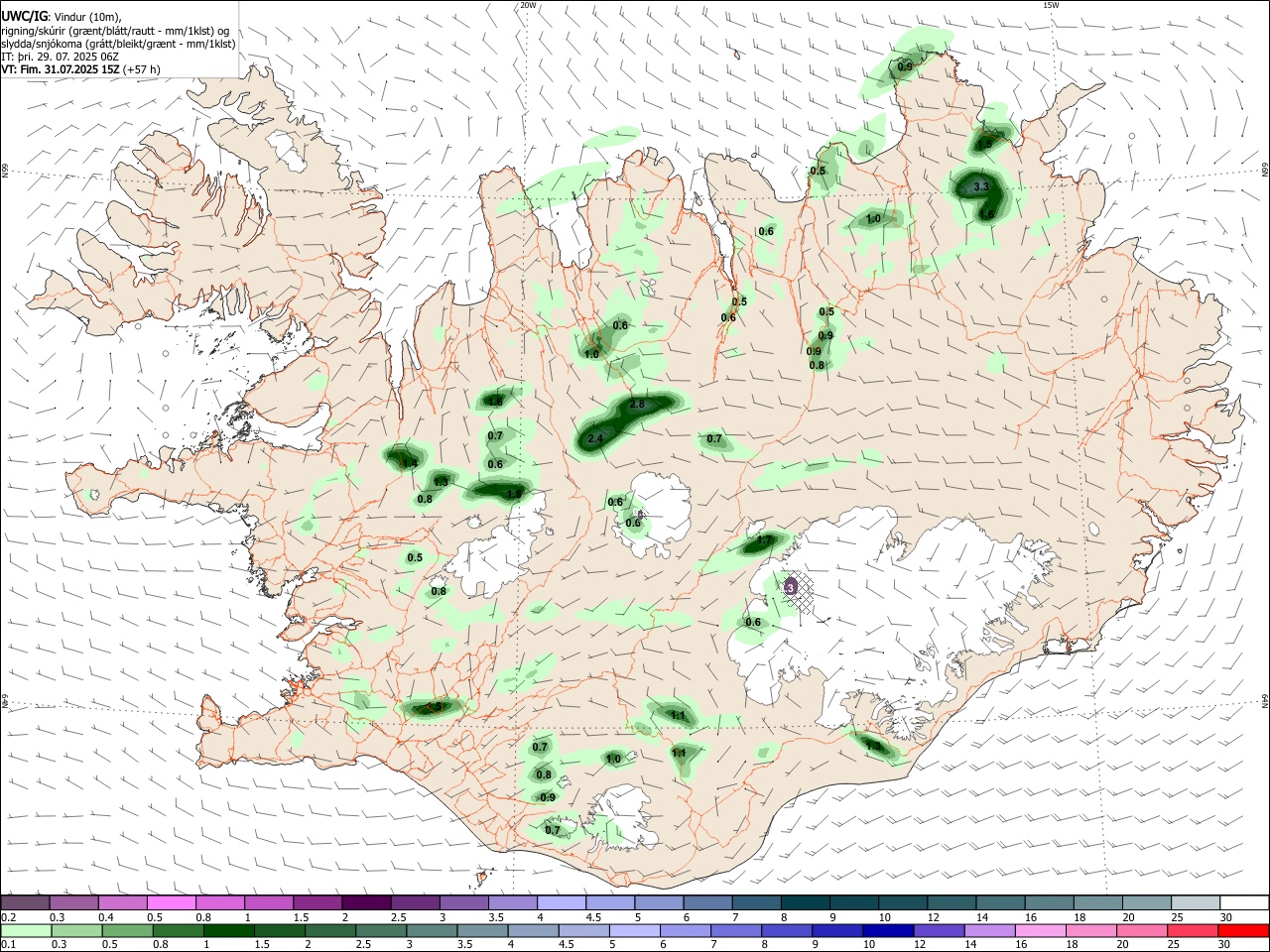Image resolution: width=1270 pixels, height=952 pixels.
Task: Pick the lavender swatch after 4 in top legend row
Action: click(562, 902)
